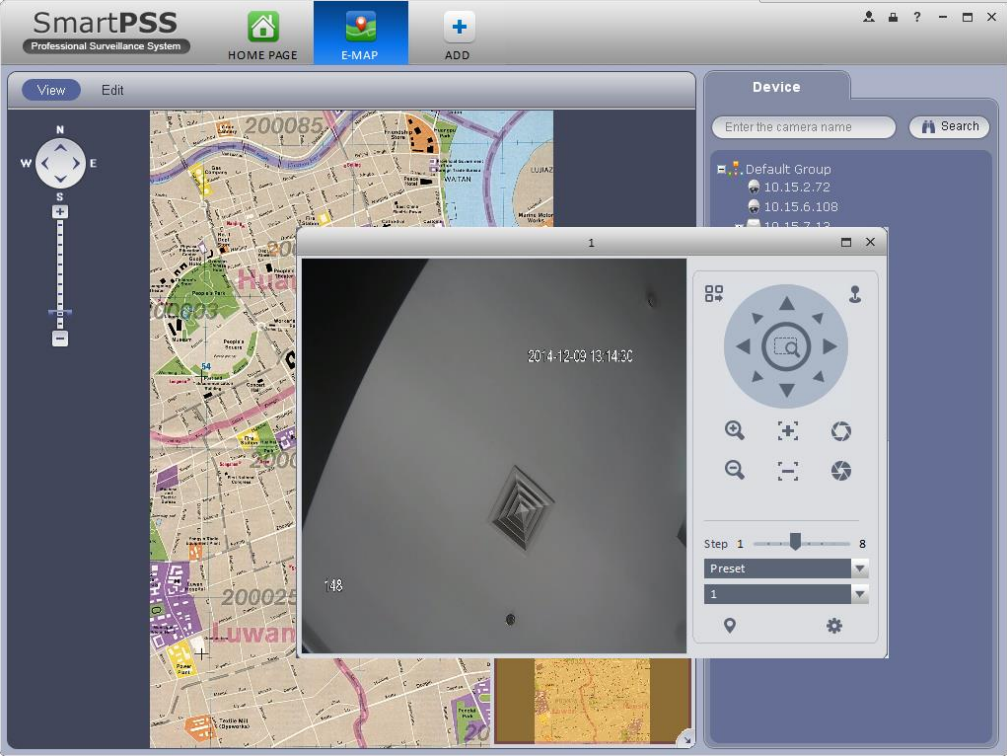This screenshot has height=756, width=1007.
Task: Toggle the PTZ joystick mouse control icon
Action: coord(855,294)
